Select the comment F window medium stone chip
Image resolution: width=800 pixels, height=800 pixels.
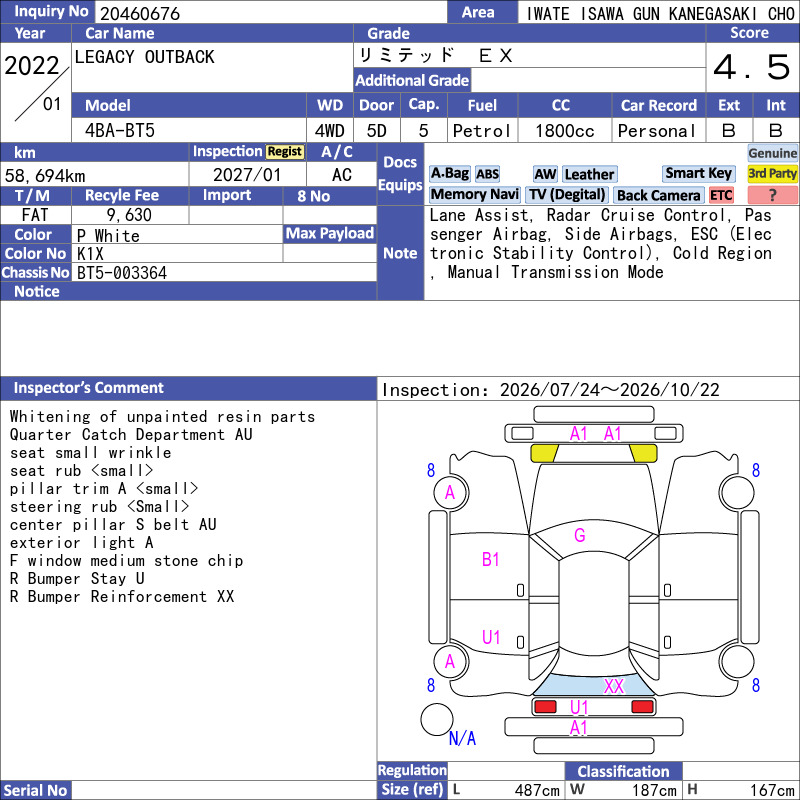(x=126, y=561)
